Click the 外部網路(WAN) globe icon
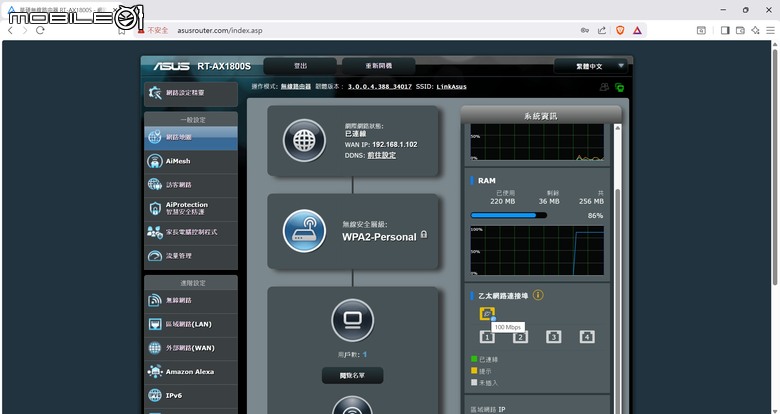780x414 pixels. (155, 348)
